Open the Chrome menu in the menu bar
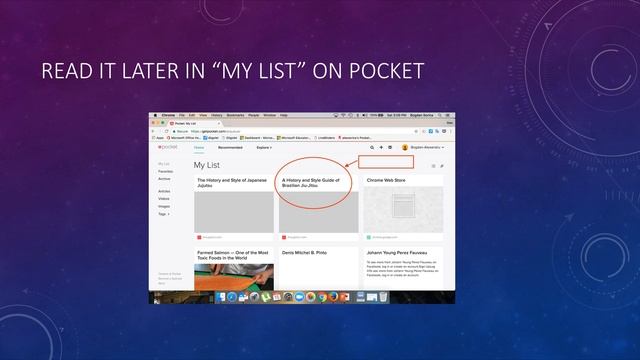The width and height of the screenshot is (640, 360). click(x=168, y=116)
